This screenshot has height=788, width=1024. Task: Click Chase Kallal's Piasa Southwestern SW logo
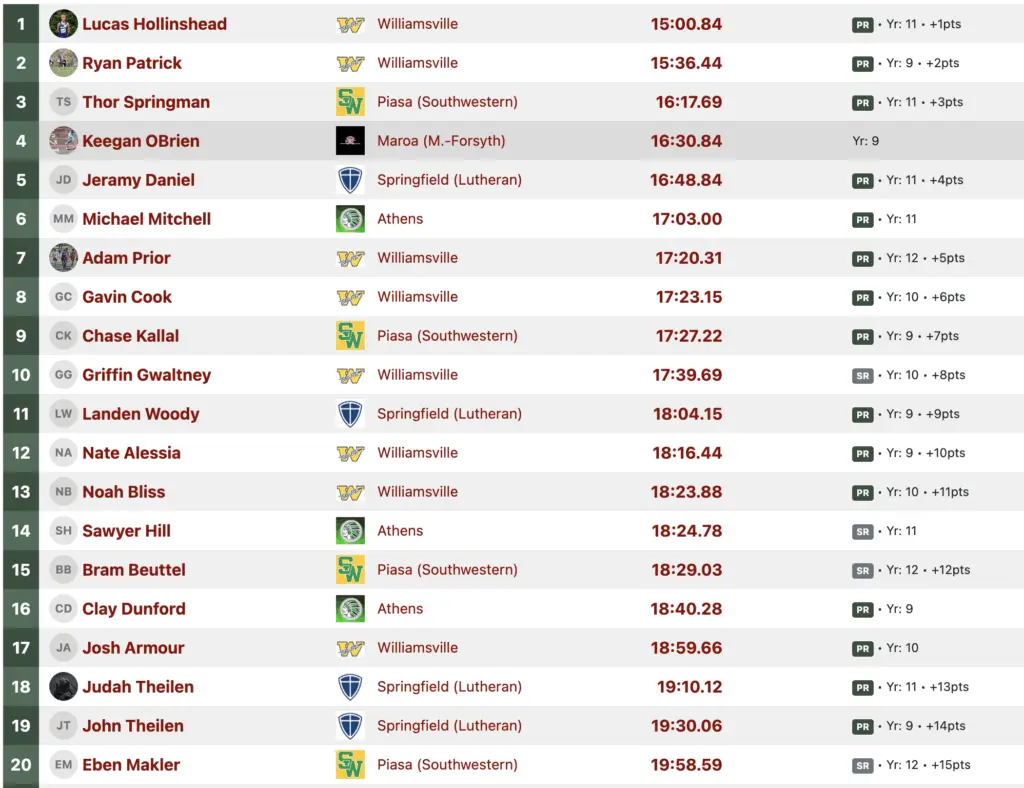click(350, 336)
